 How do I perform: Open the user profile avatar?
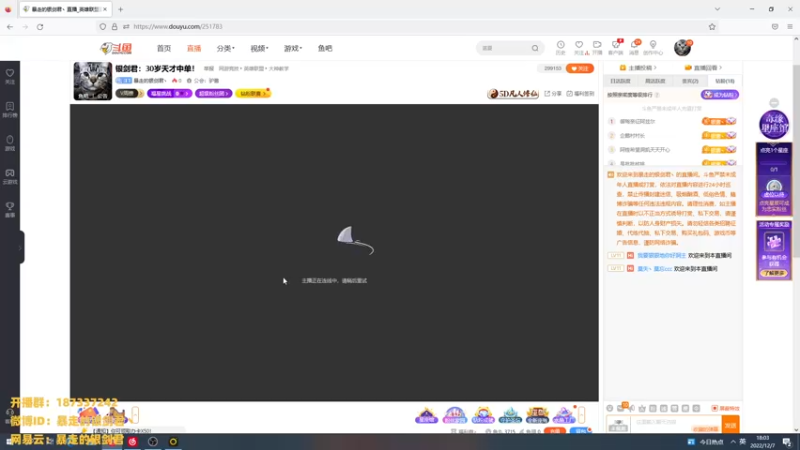click(x=682, y=48)
